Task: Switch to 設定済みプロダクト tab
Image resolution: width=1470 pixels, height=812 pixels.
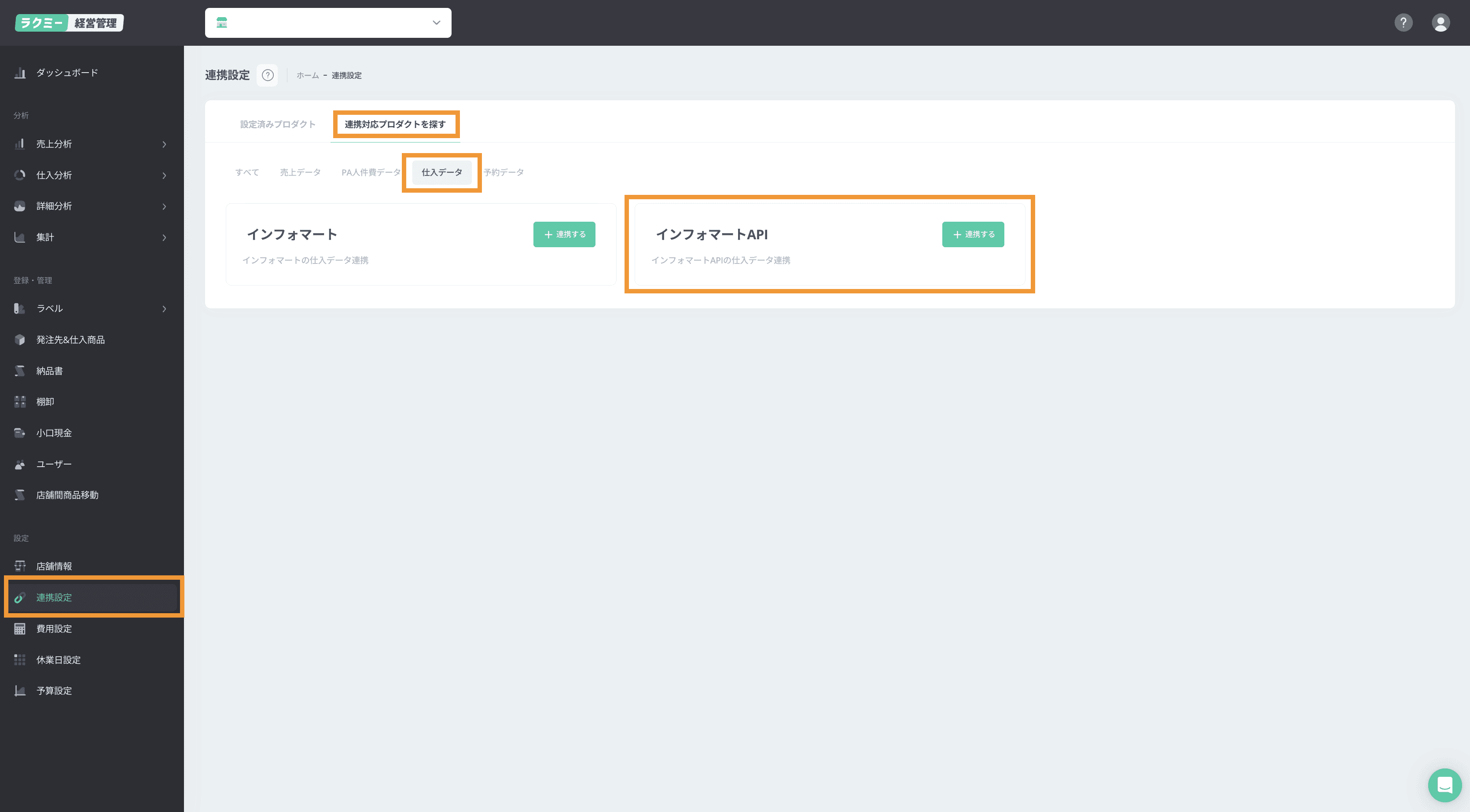Action: [277, 124]
